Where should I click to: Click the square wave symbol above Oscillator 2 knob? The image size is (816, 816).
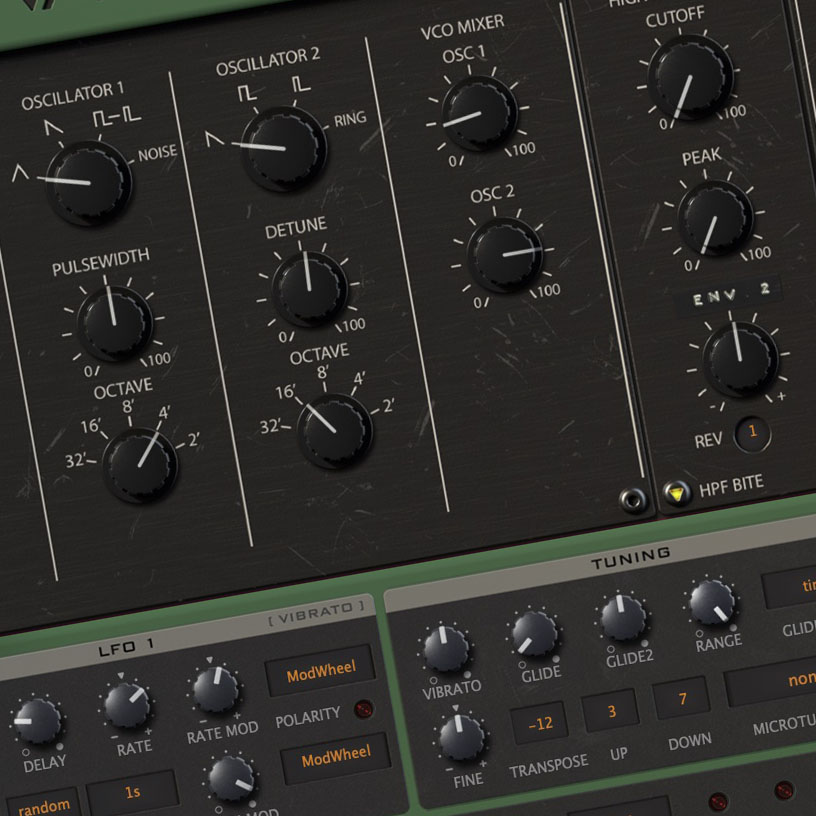pyautogui.click(x=247, y=93)
